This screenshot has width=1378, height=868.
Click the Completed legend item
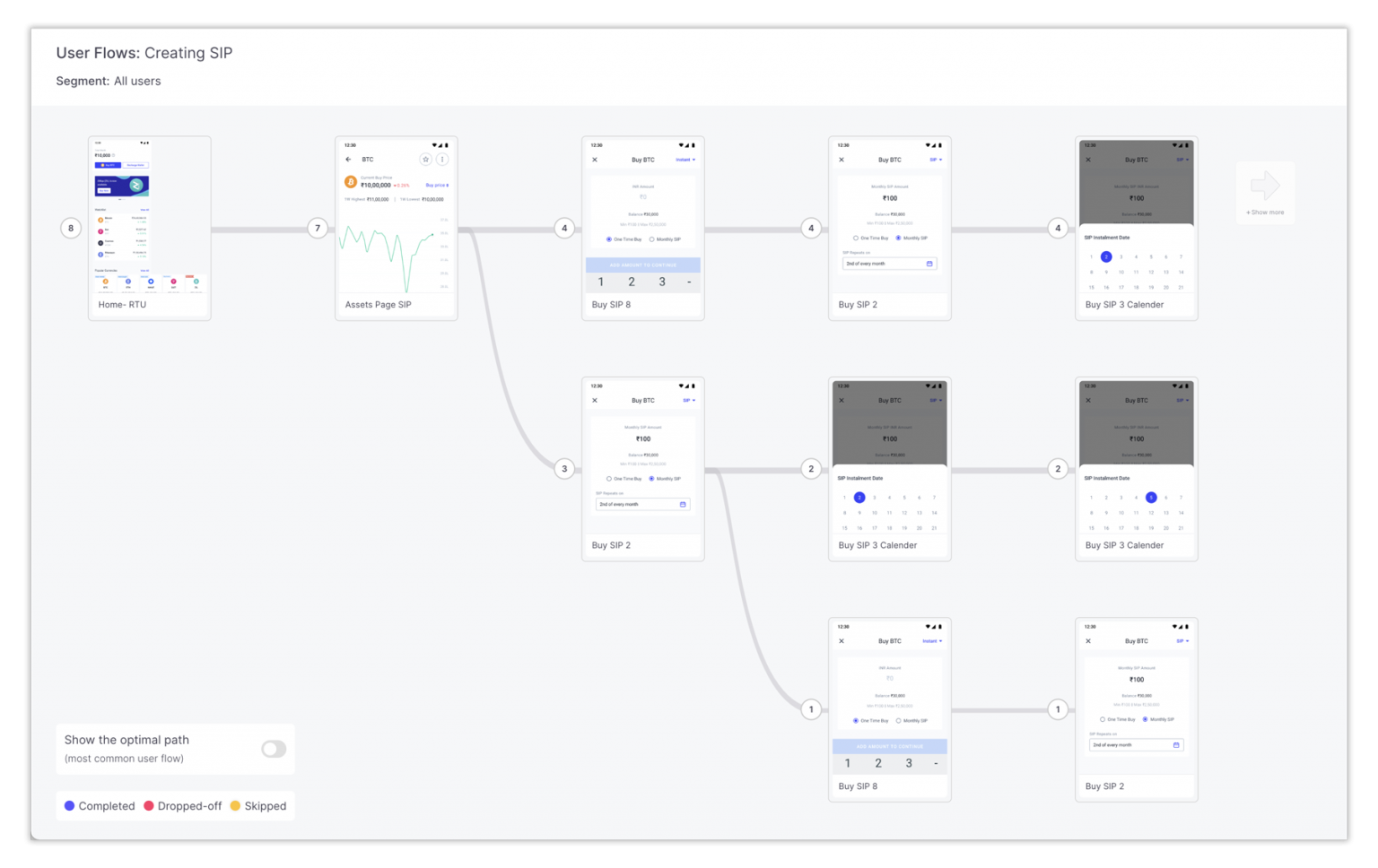(x=100, y=806)
